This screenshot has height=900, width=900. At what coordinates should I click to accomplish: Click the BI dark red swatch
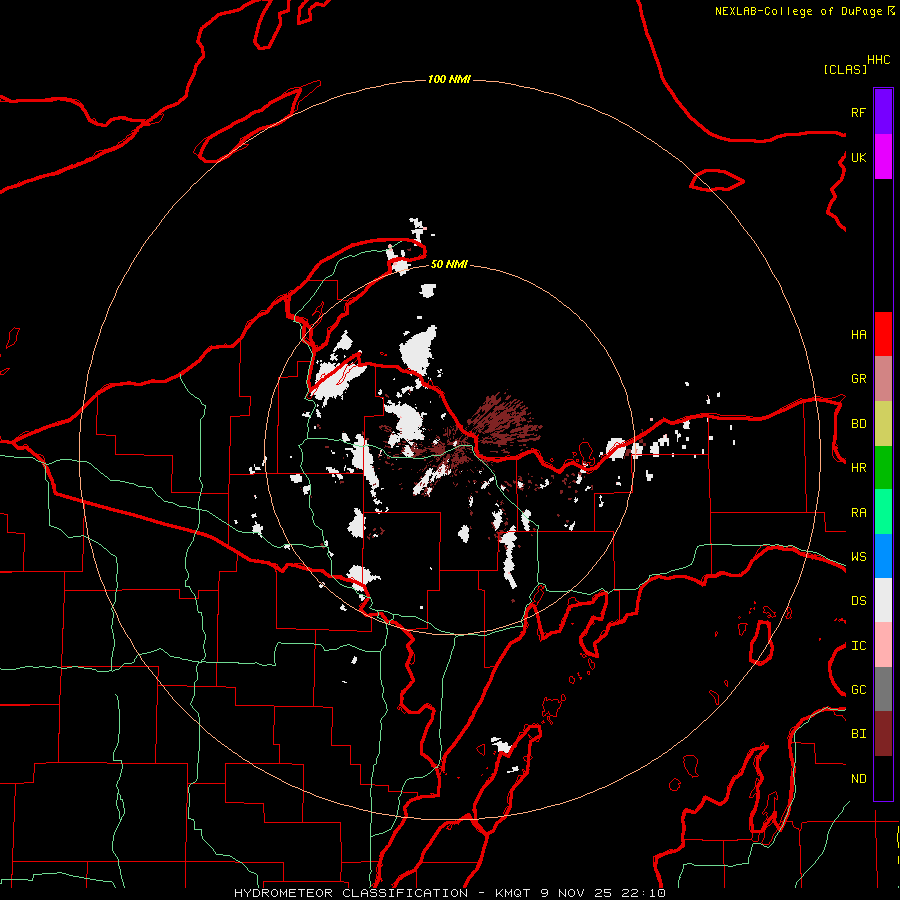coord(883,734)
